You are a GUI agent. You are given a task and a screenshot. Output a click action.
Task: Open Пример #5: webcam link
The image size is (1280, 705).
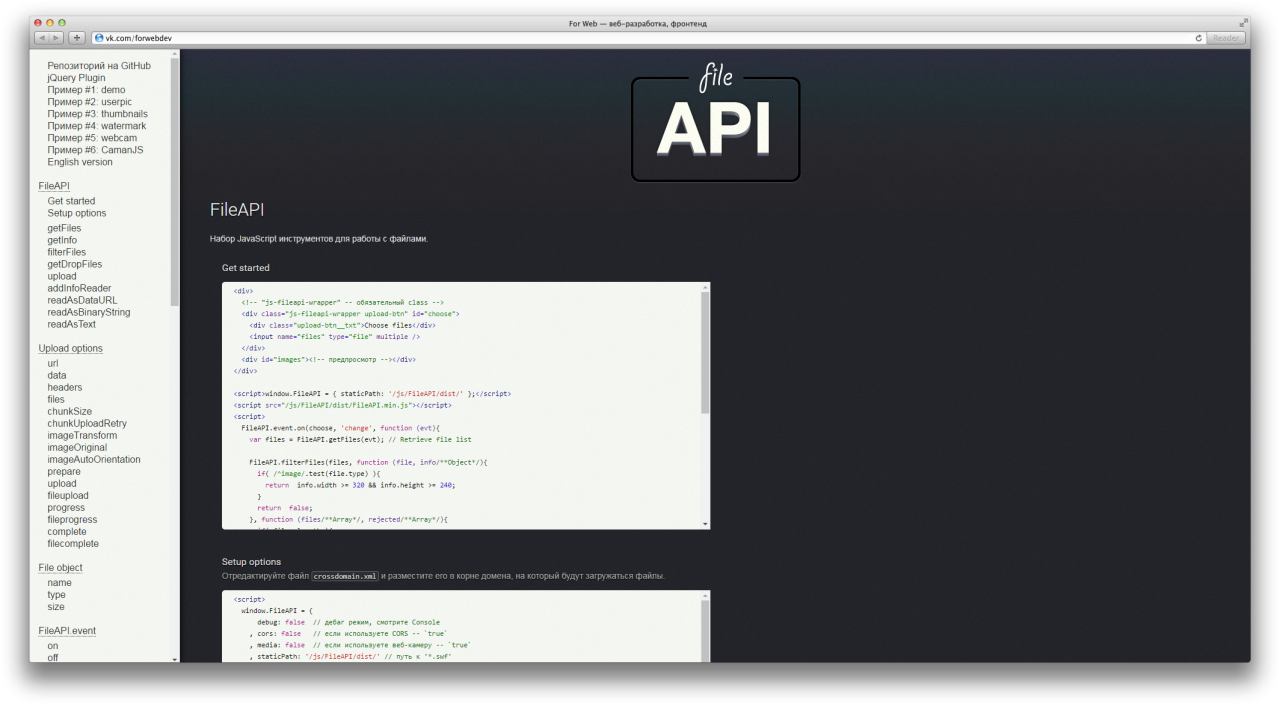click(92, 138)
